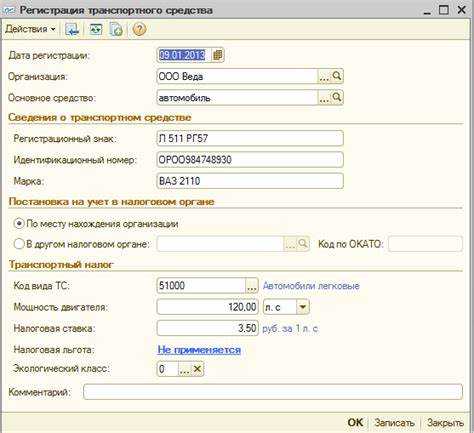Select По месту нахождения организации option

tap(19, 223)
